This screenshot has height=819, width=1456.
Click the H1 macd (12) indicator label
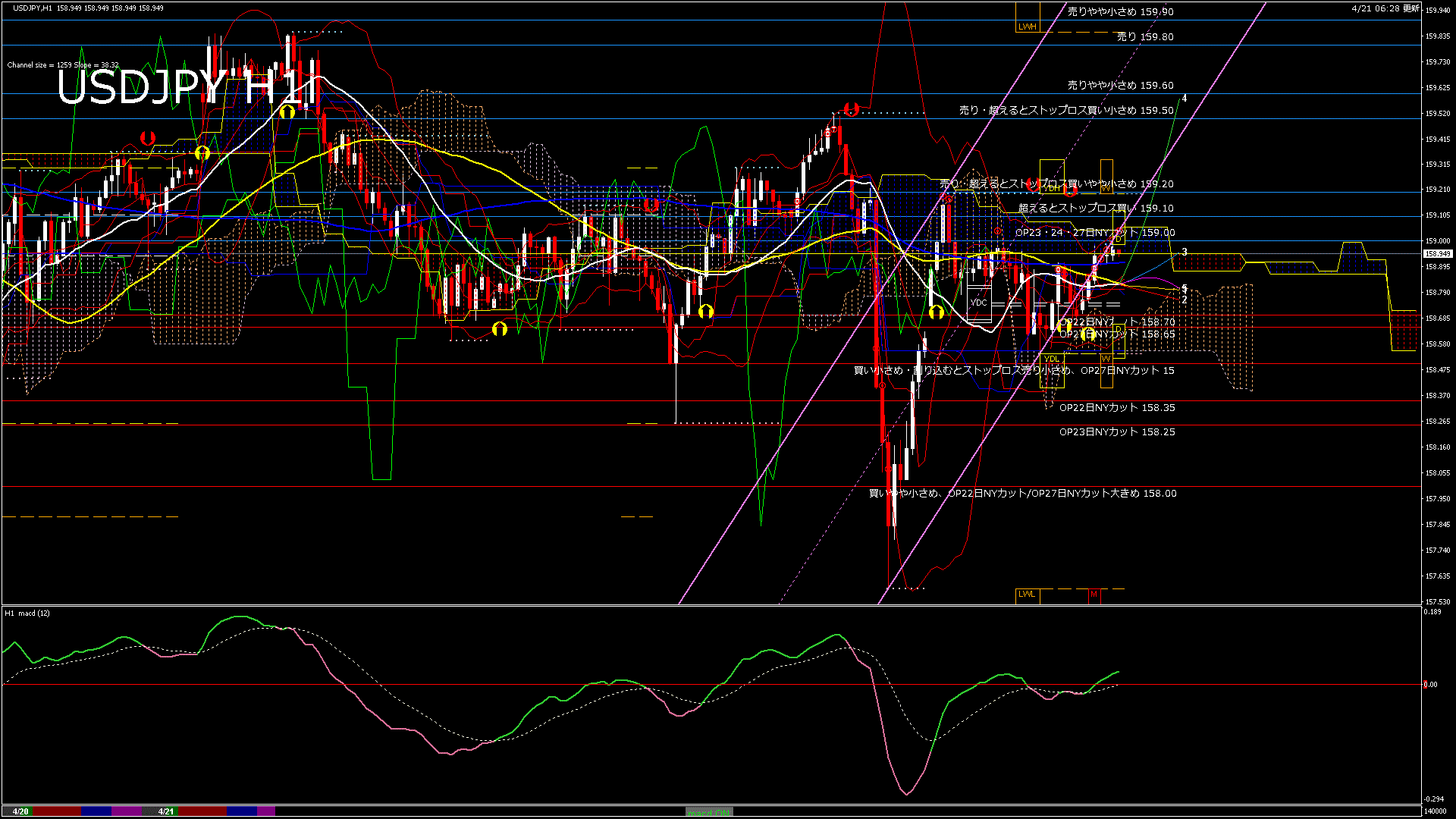27,613
